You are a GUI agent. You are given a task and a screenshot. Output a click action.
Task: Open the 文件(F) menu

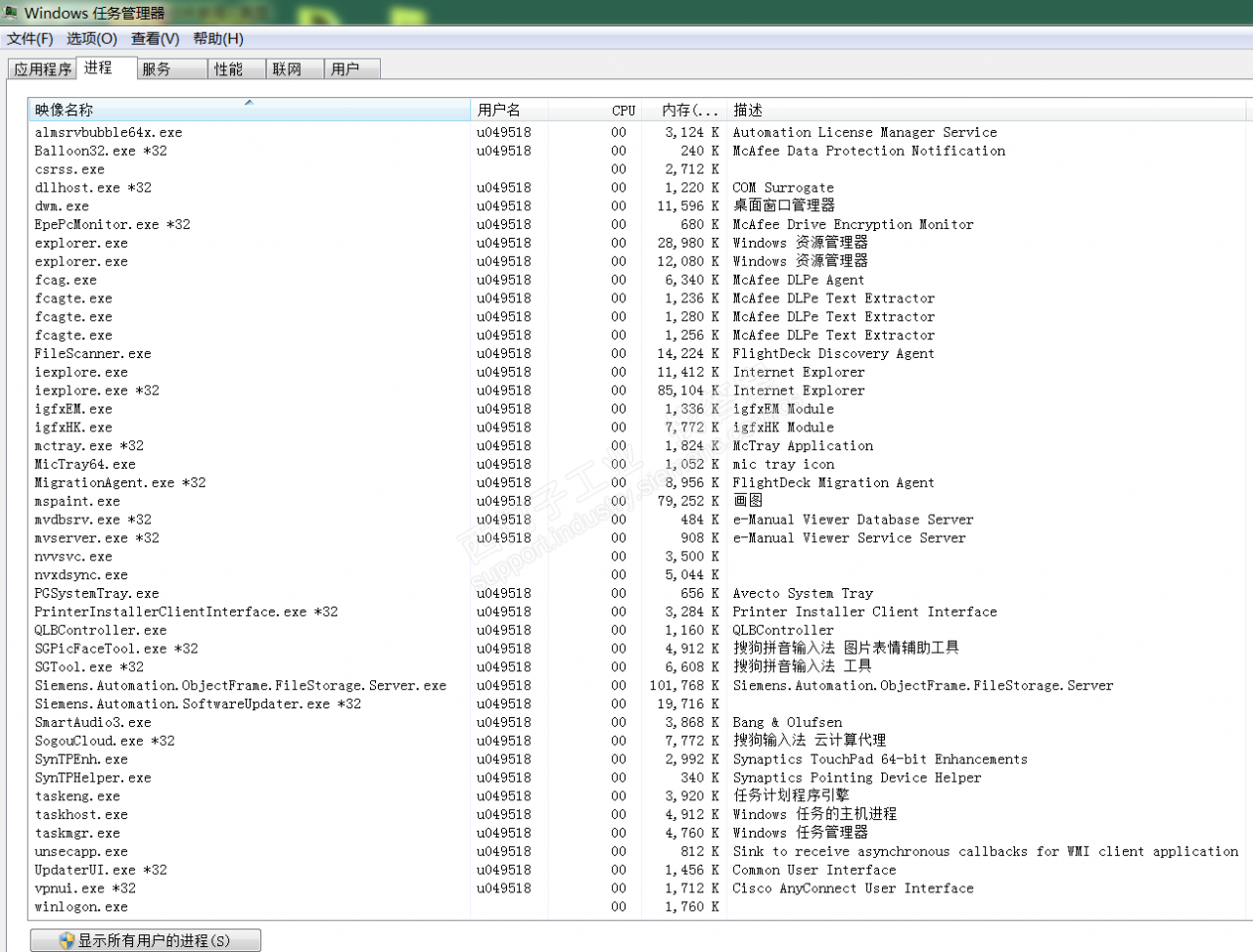point(30,38)
